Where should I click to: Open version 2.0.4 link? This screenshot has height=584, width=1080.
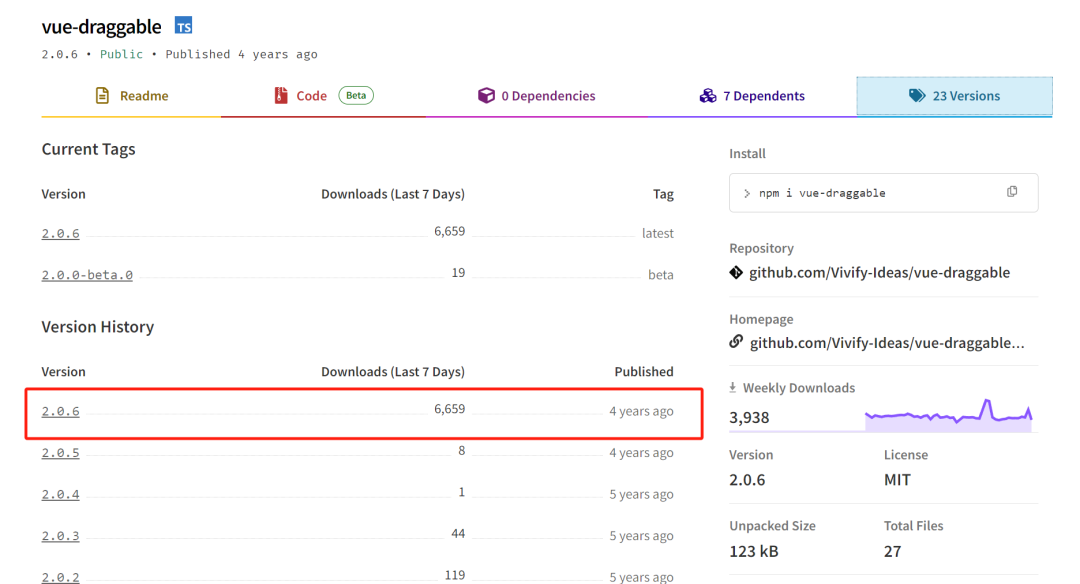point(60,495)
